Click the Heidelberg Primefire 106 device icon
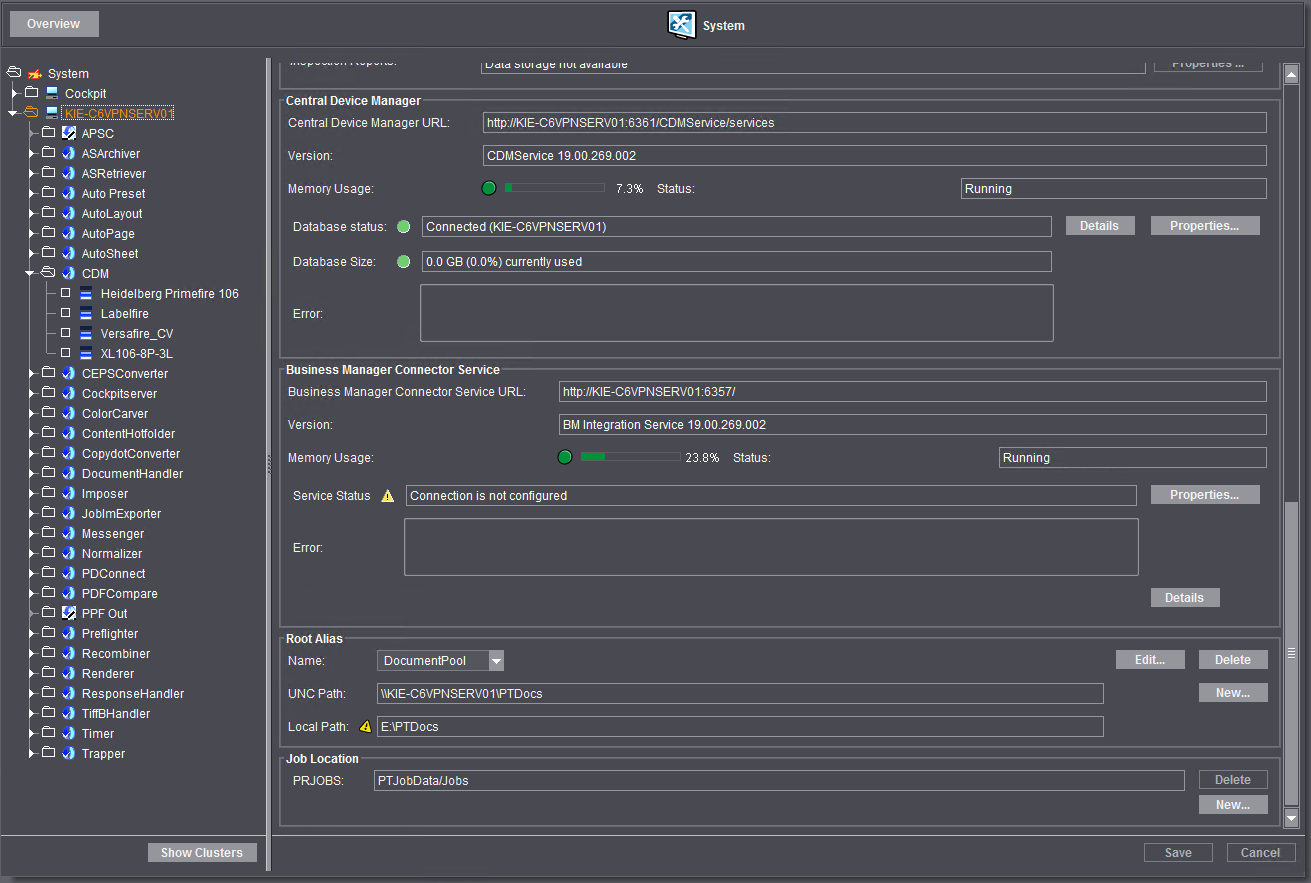The height and width of the screenshot is (883, 1311). (x=86, y=294)
